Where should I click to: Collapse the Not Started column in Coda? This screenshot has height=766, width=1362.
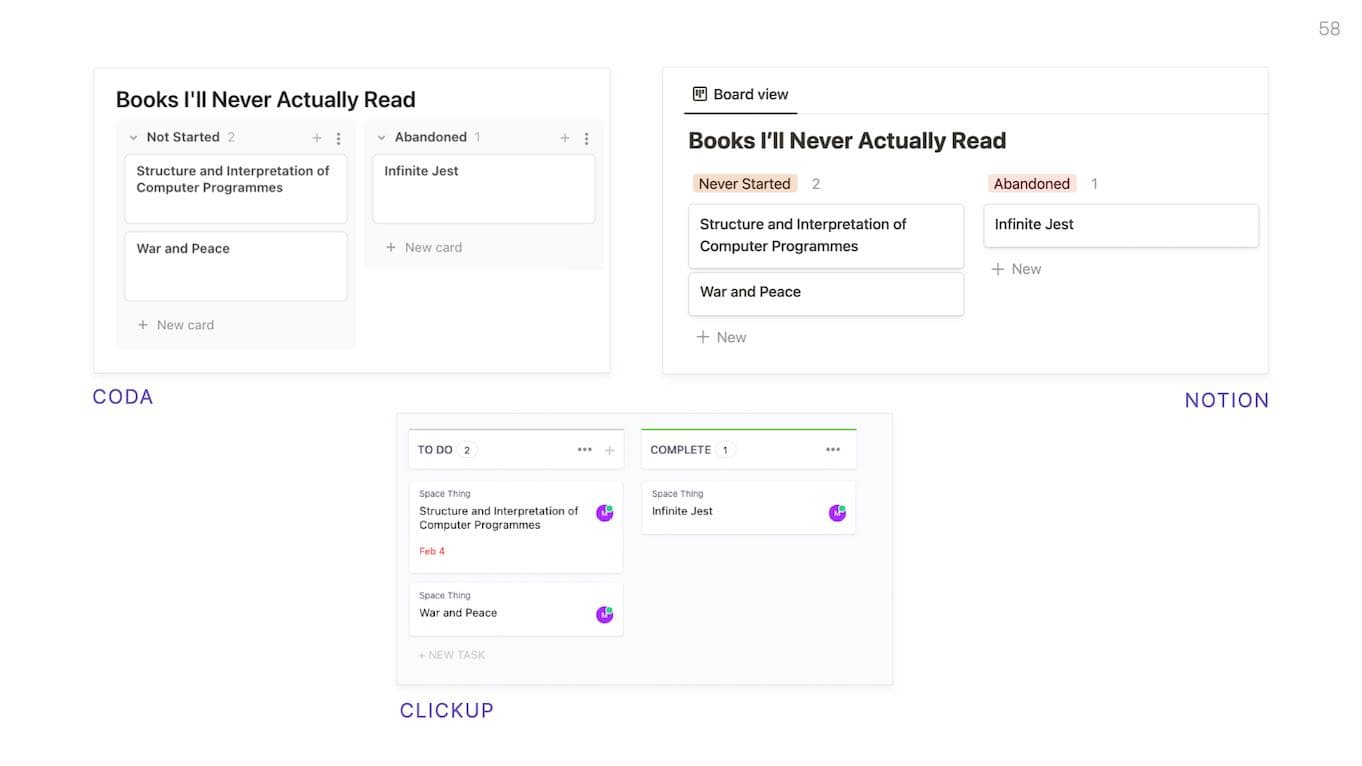[x=133, y=138]
